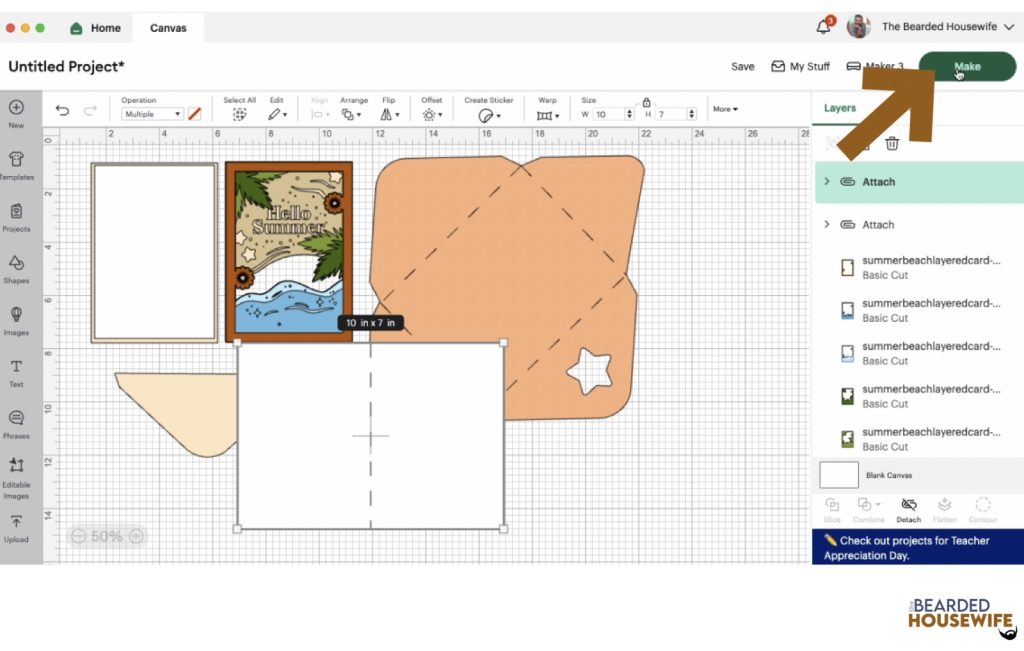Open the Operation dropdown showing Multiple
This screenshot has height=651, width=1024.
tap(152, 114)
